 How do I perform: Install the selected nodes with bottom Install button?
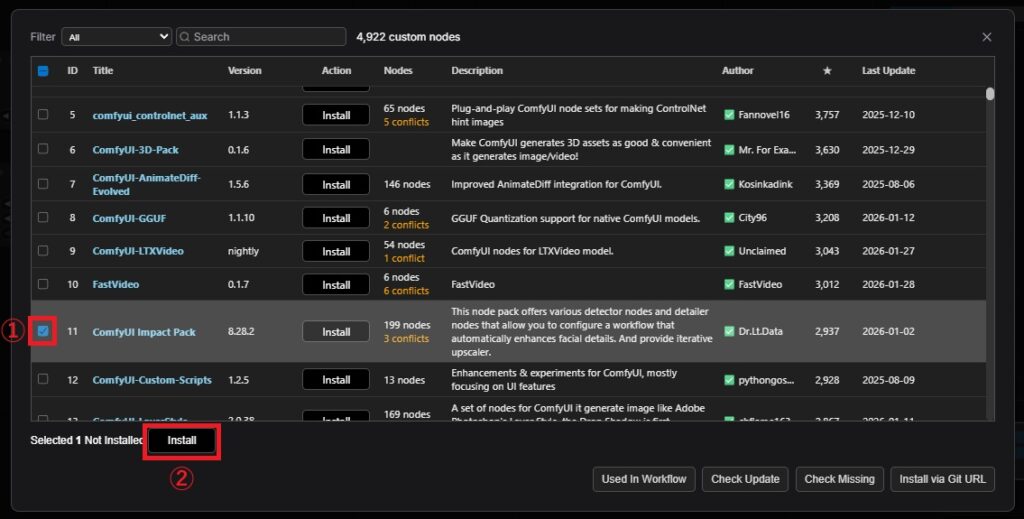click(182, 440)
